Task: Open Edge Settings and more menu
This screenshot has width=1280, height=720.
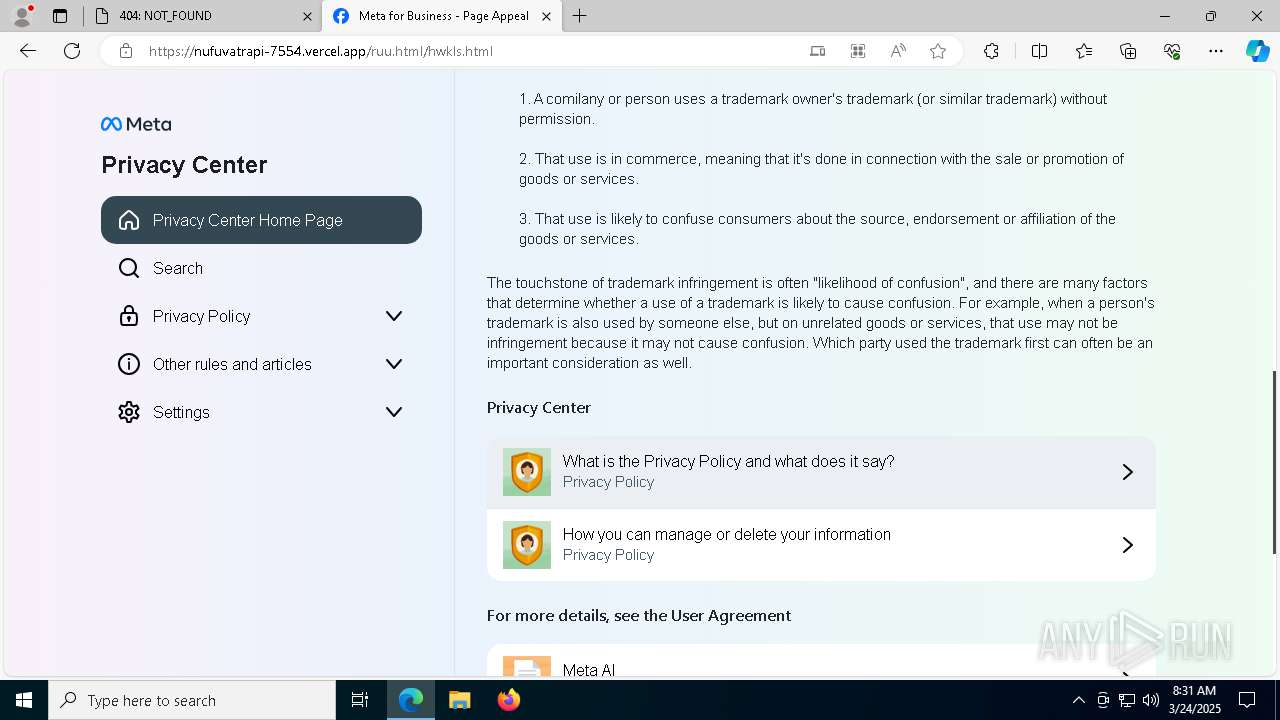Action: (1216, 51)
